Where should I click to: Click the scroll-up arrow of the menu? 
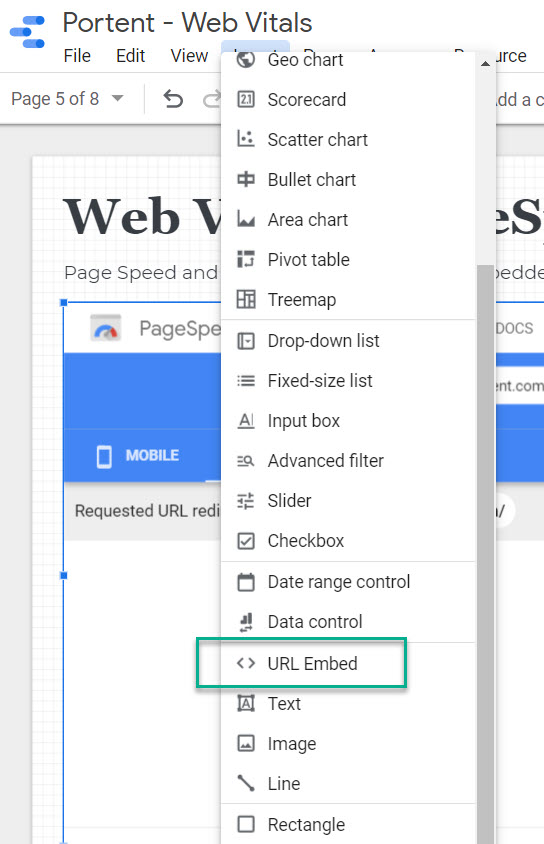pos(485,64)
